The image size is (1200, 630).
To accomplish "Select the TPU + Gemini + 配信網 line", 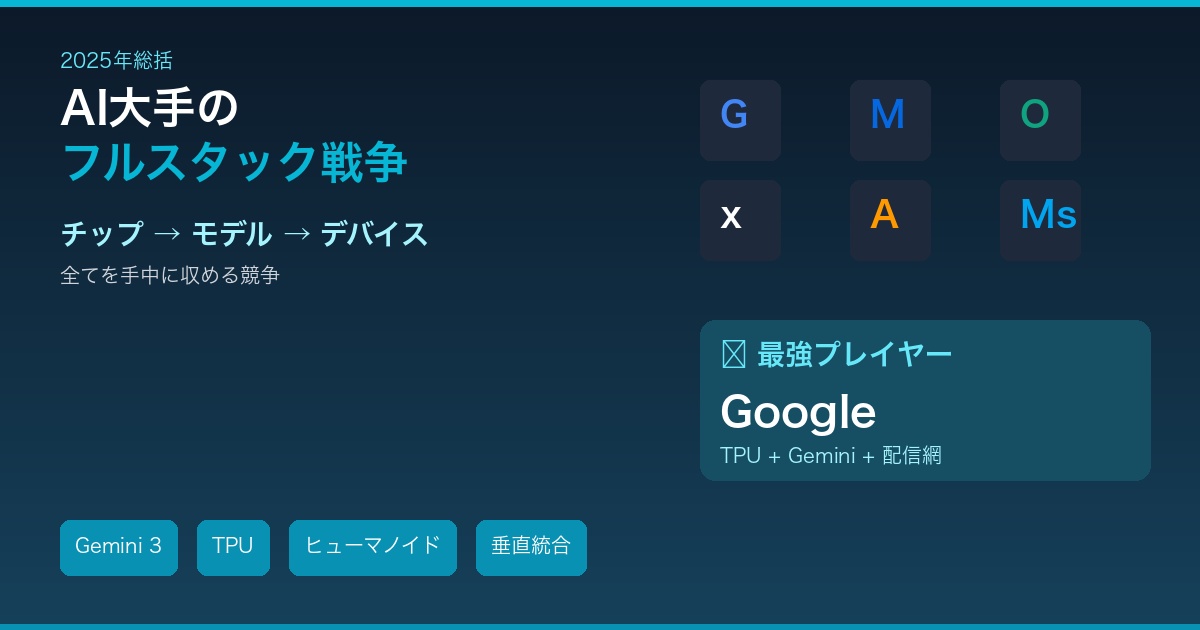I will 830,456.
